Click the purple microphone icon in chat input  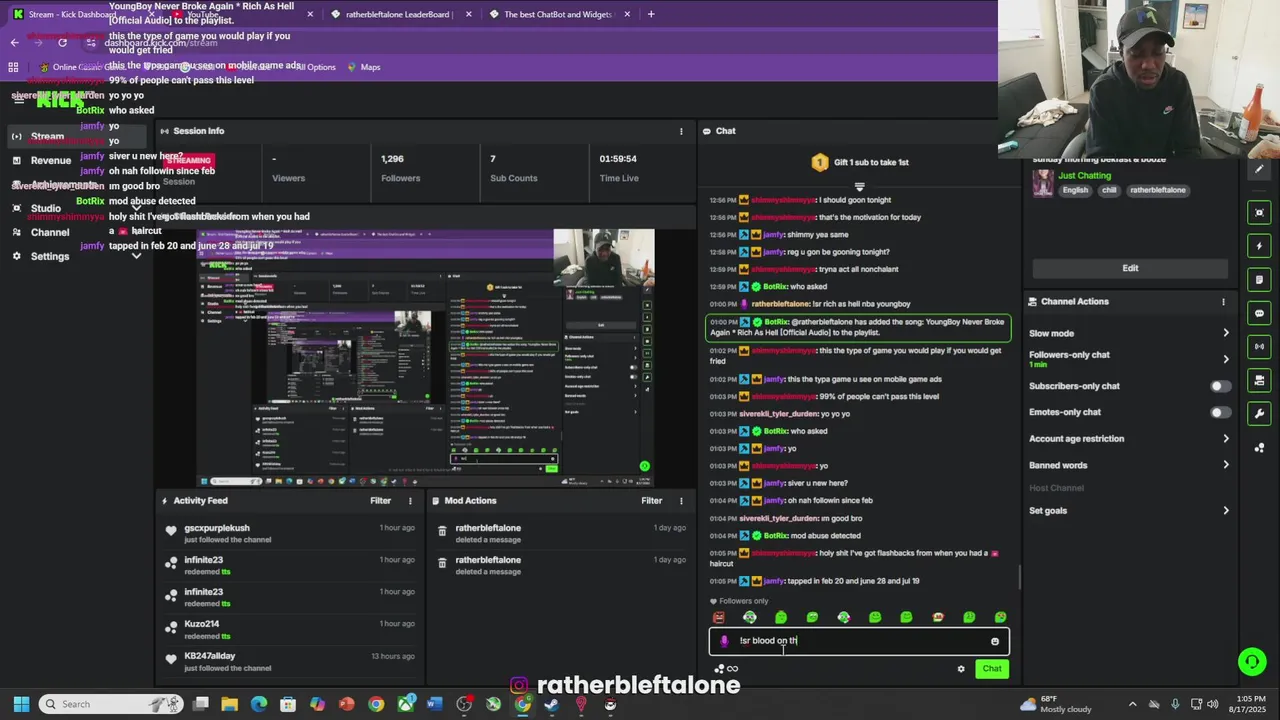coord(724,641)
